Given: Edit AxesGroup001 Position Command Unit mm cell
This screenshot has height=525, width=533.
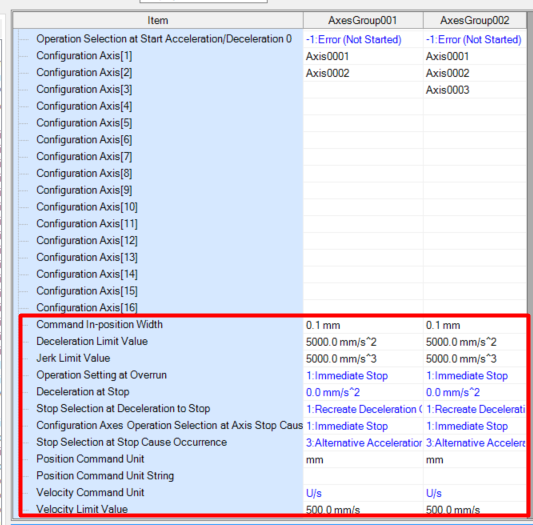Looking at the screenshot, I should point(363,460).
